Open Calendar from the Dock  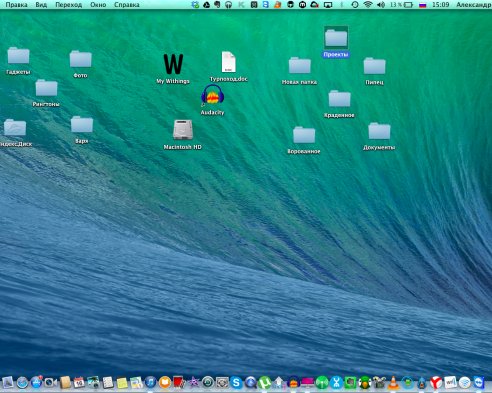click(x=79, y=382)
